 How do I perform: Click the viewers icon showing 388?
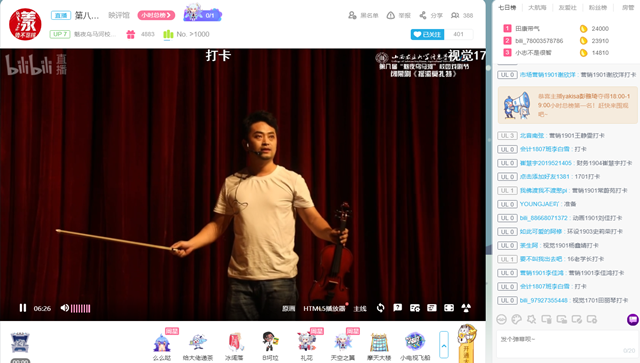tap(455, 16)
